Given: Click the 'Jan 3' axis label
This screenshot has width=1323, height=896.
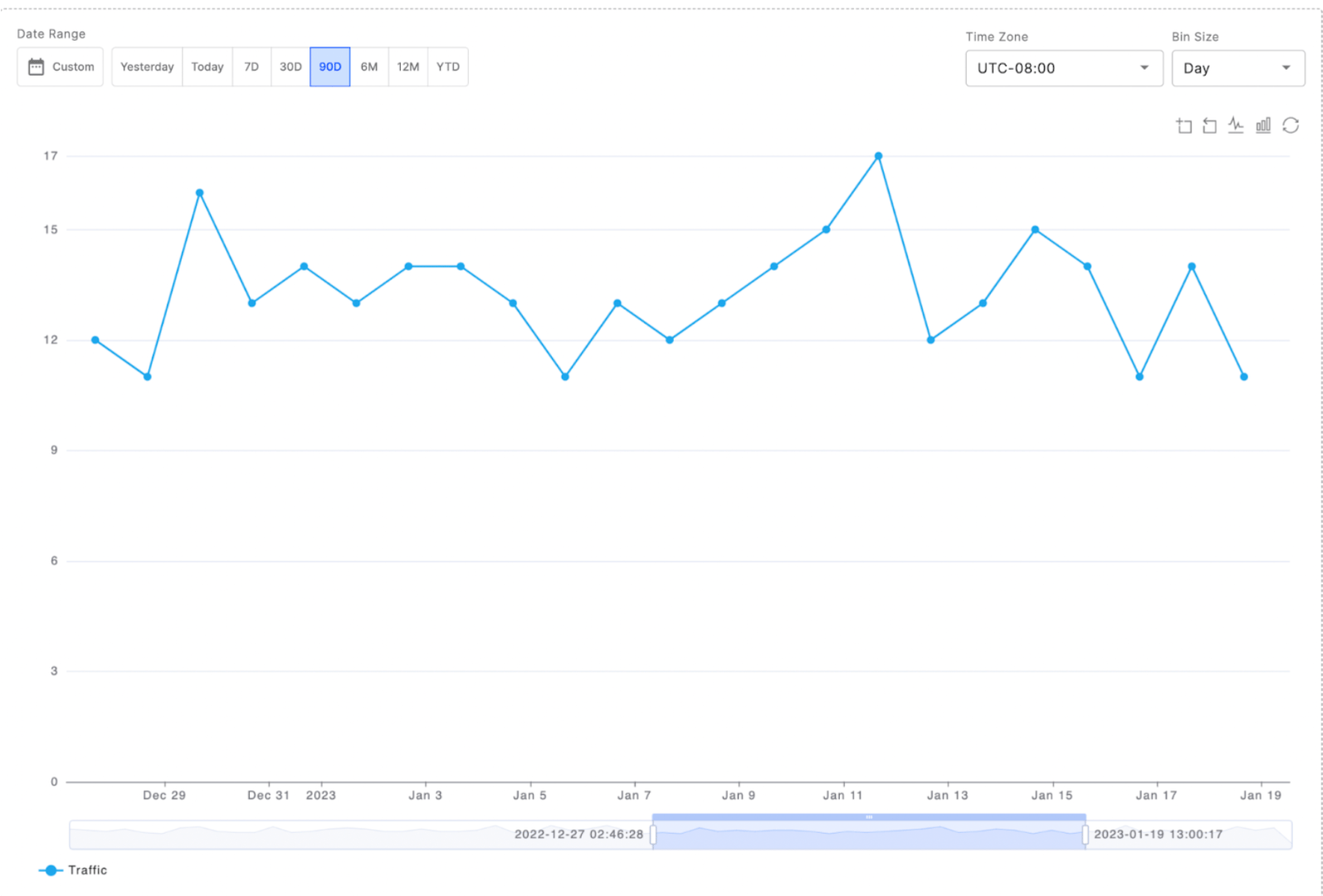Looking at the screenshot, I should pyautogui.click(x=425, y=796).
